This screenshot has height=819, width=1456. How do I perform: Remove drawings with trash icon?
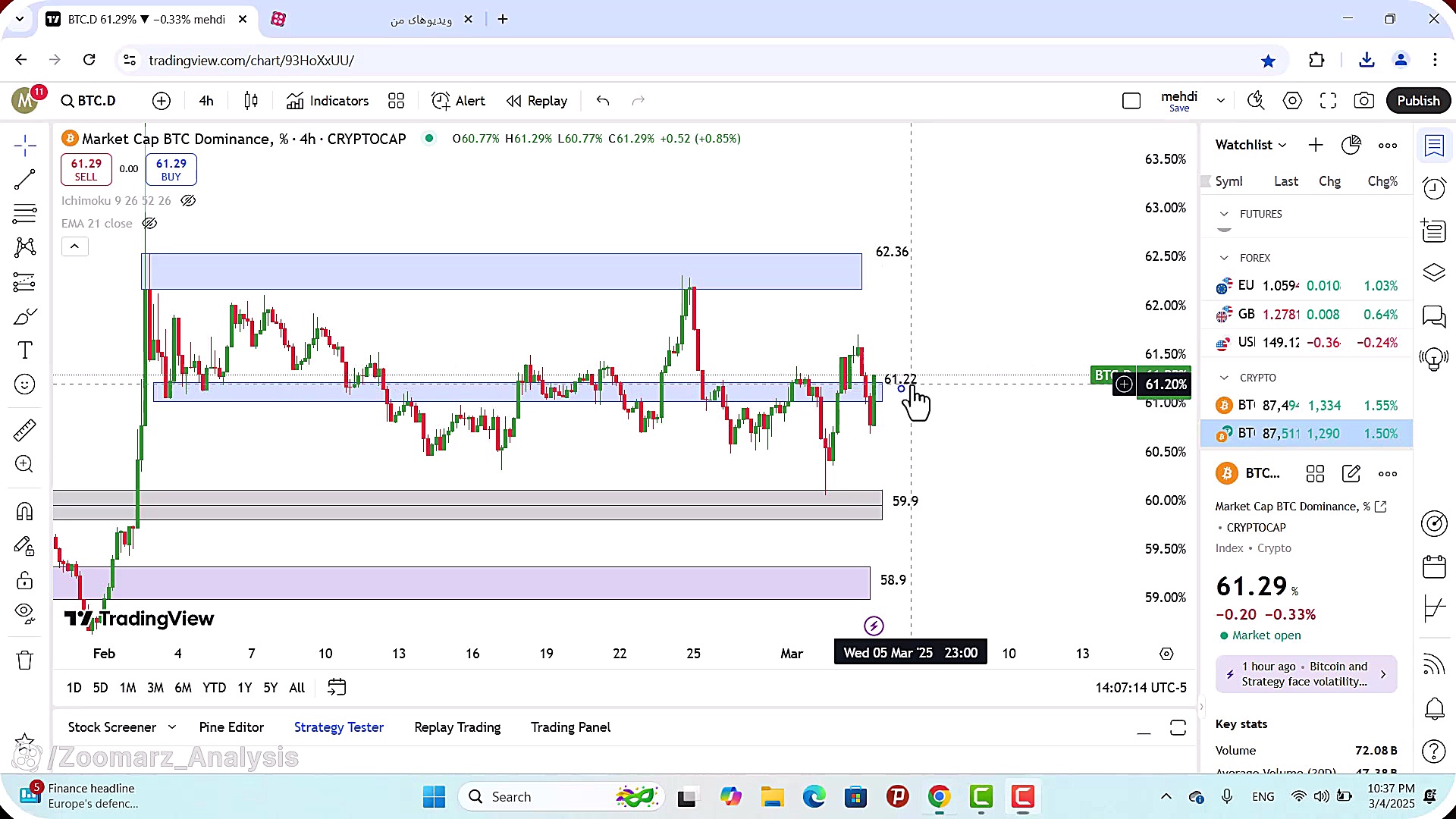(x=25, y=661)
